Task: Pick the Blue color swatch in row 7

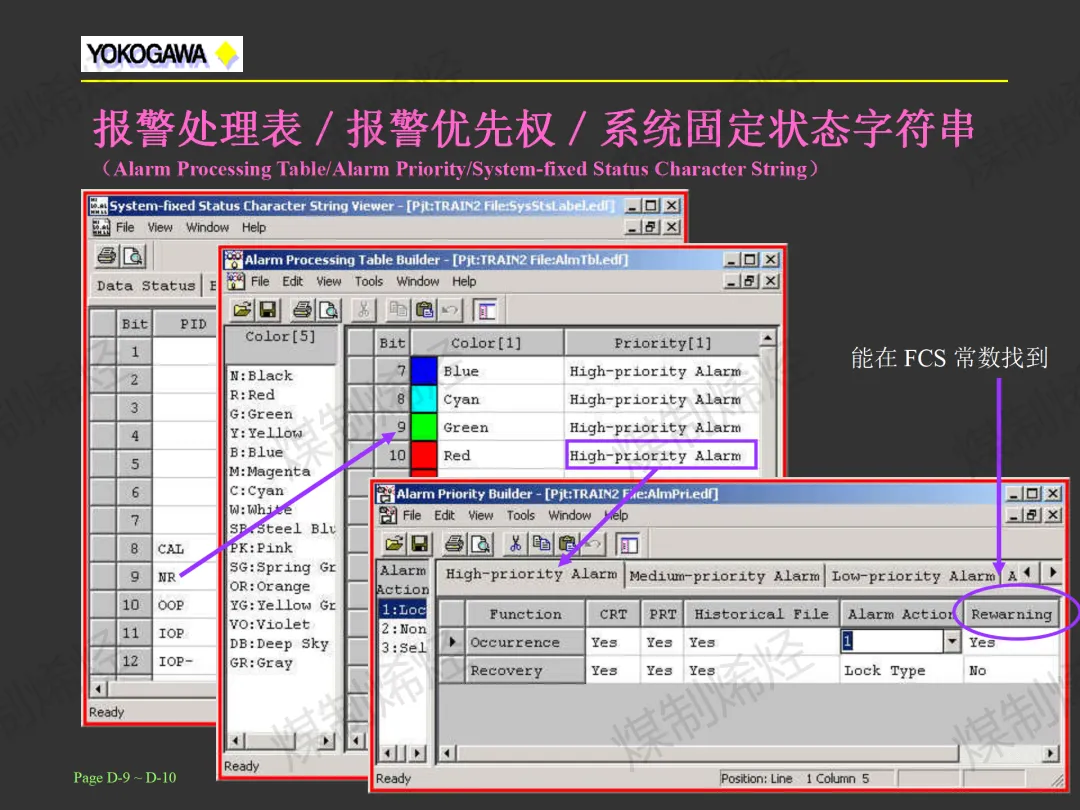Action: tap(424, 371)
